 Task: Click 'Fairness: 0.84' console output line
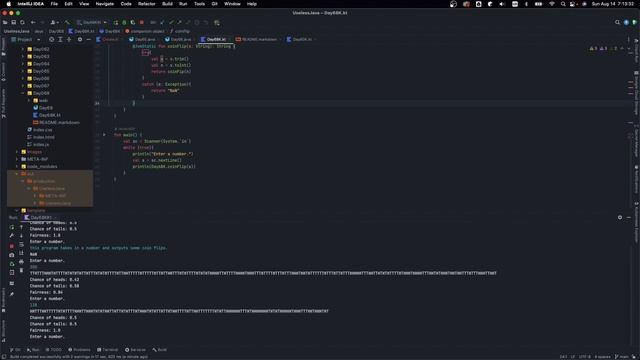click(x=46, y=292)
